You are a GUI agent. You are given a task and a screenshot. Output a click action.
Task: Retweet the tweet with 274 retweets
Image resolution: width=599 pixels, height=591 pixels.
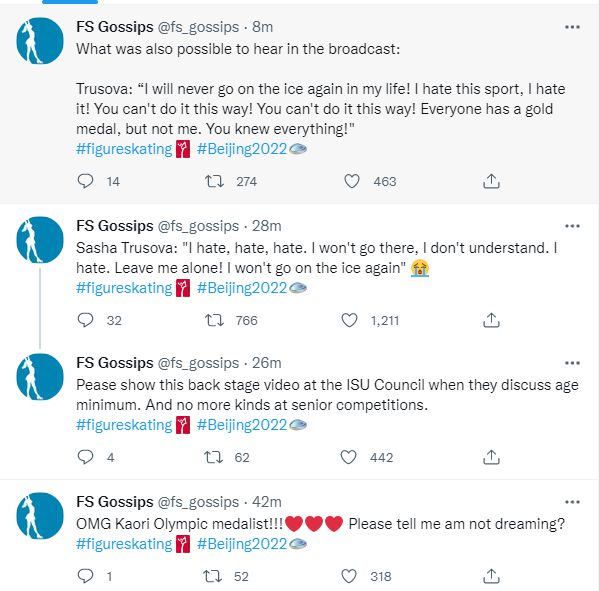[214, 181]
